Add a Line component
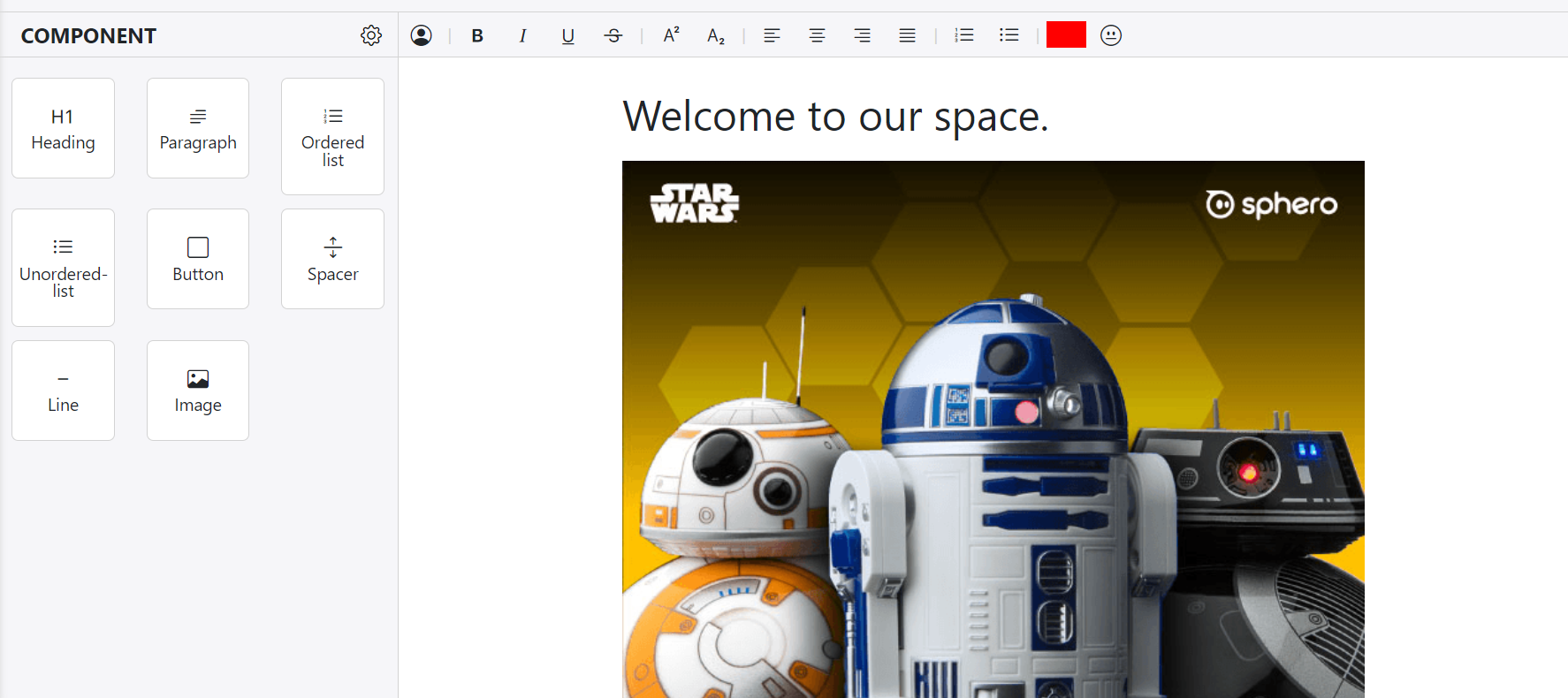 63,391
